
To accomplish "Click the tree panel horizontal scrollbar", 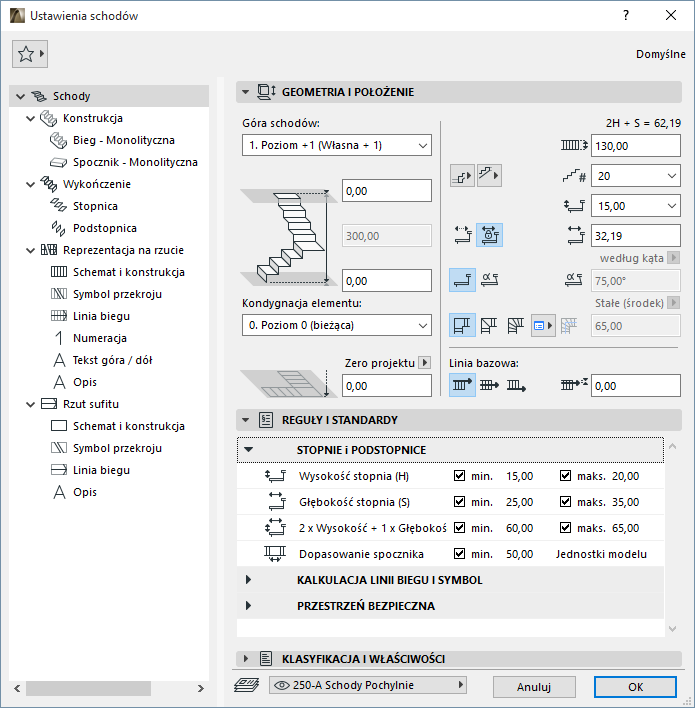I will pyautogui.click(x=89, y=689).
